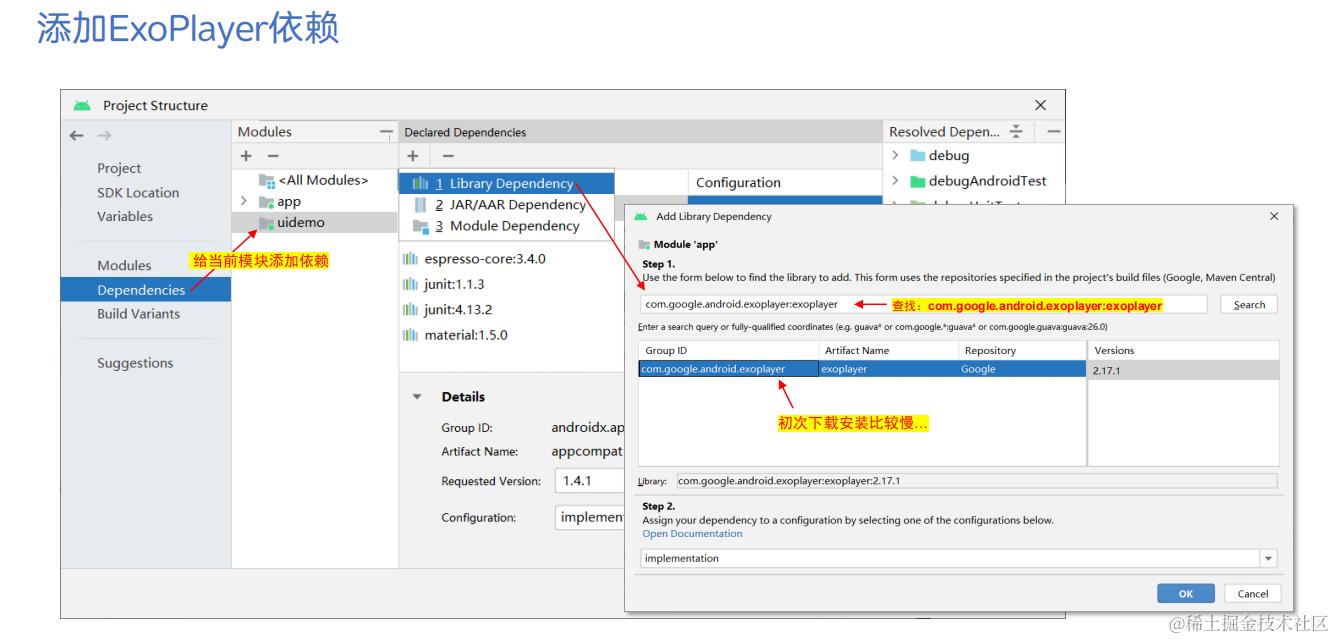The height and width of the screenshot is (640, 1335).
Task: Open the Configuration combo box in Details
Action: point(589,517)
